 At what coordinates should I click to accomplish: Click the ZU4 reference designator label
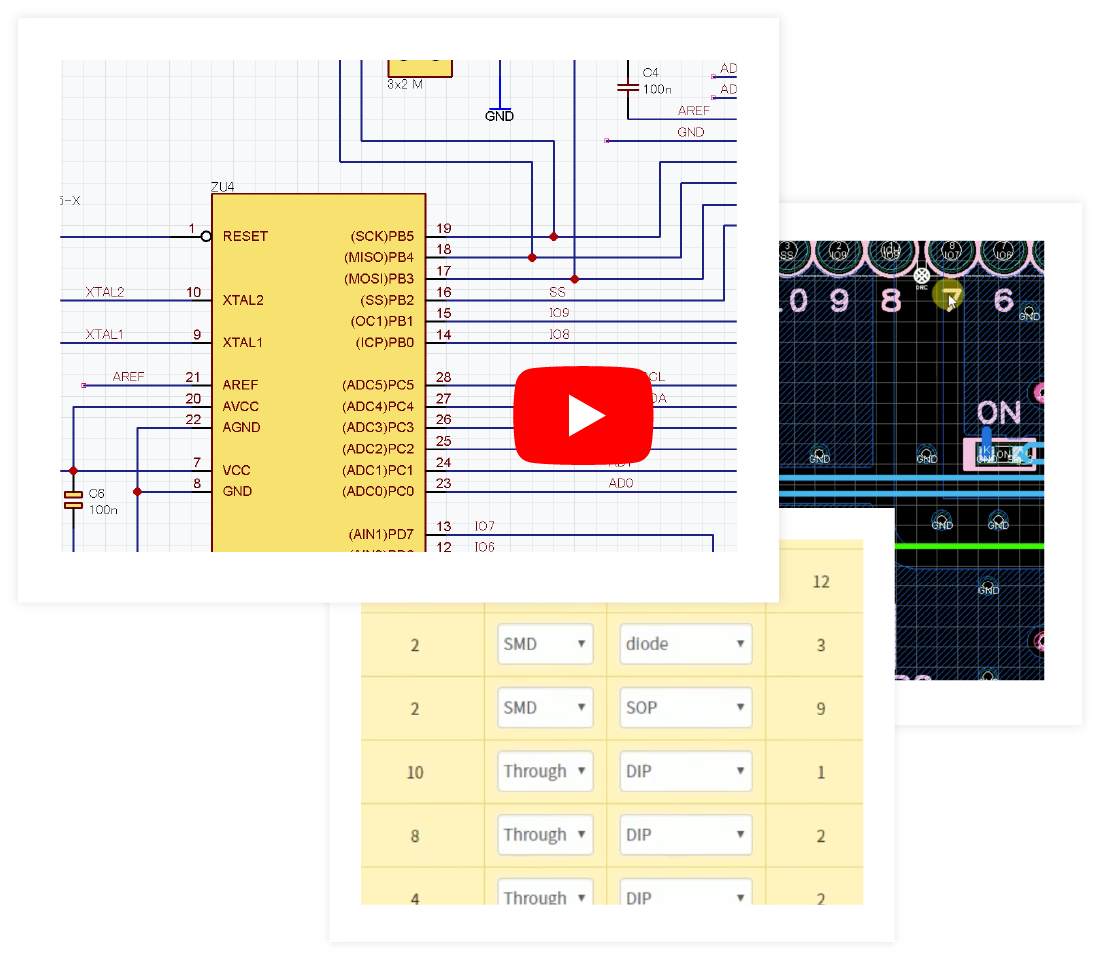tap(222, 188)
